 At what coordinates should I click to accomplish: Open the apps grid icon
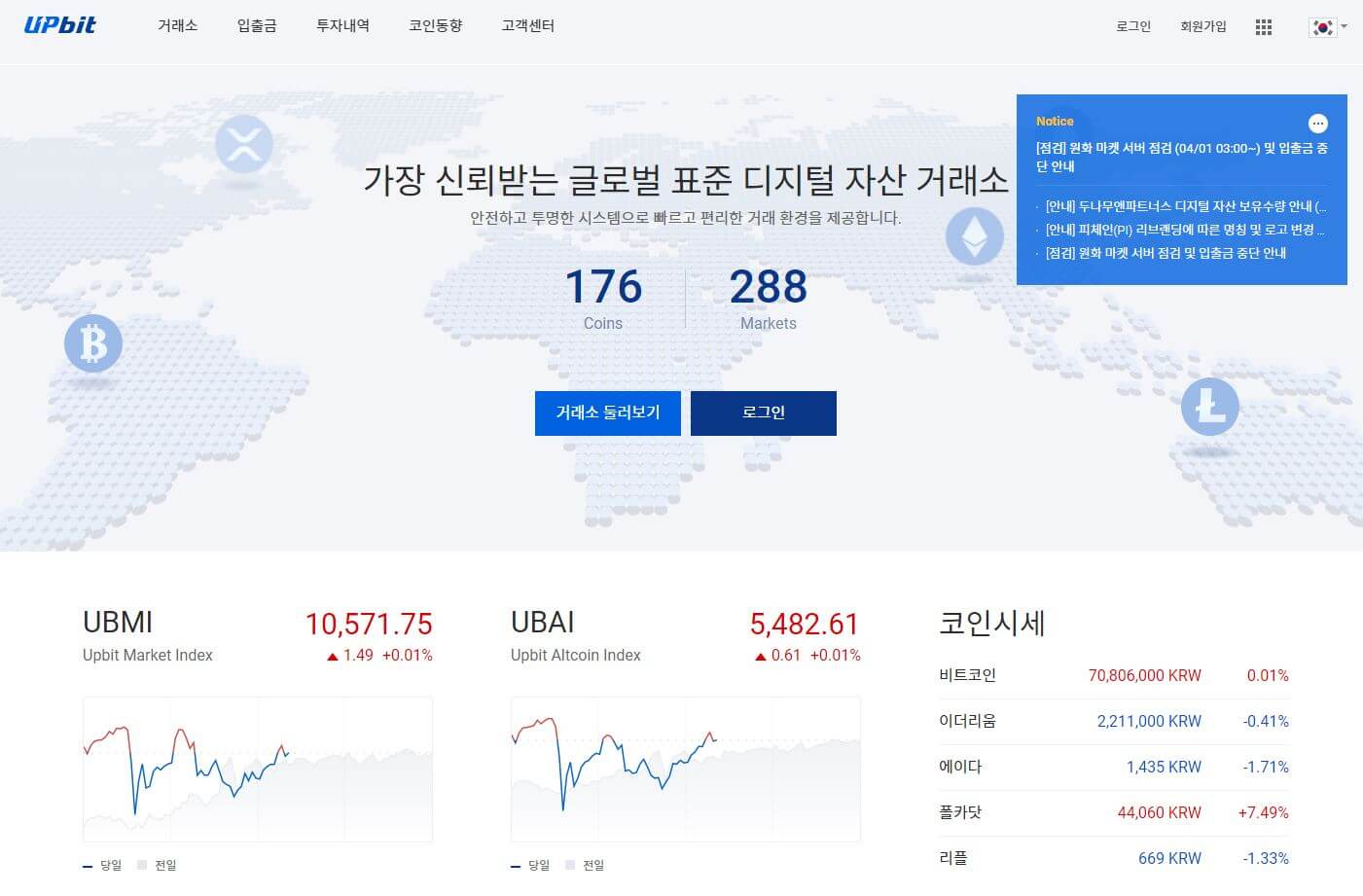1263,26
